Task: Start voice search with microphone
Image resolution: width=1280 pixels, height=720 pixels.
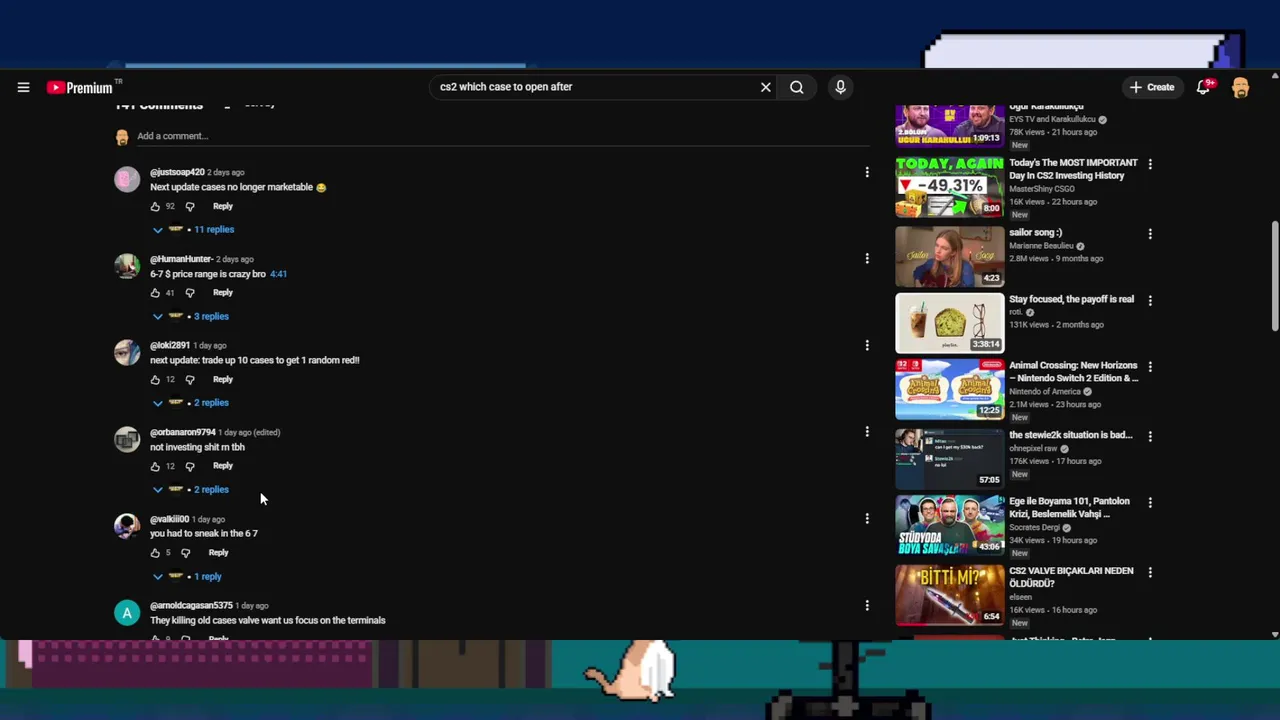Action: pyautogui.click(x=840, y=87)
